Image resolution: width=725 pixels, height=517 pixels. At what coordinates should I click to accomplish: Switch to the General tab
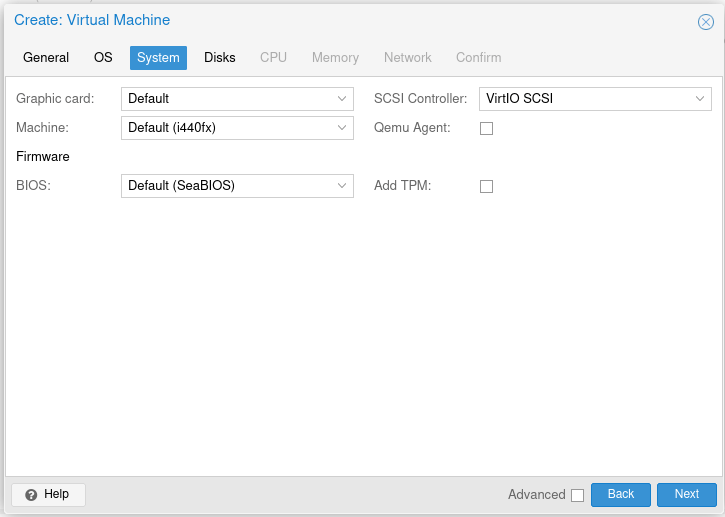(x=46, y=58)
